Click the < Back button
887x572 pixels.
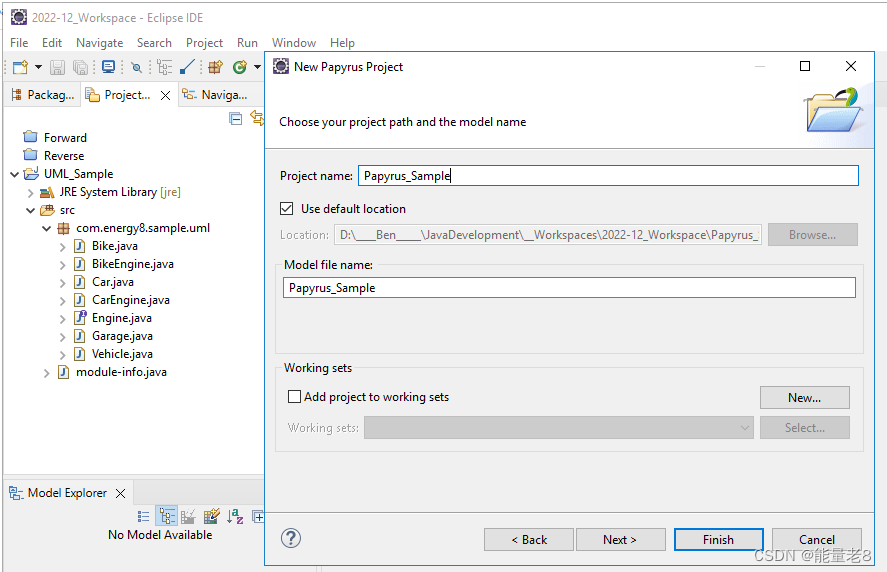pos(529,540)
